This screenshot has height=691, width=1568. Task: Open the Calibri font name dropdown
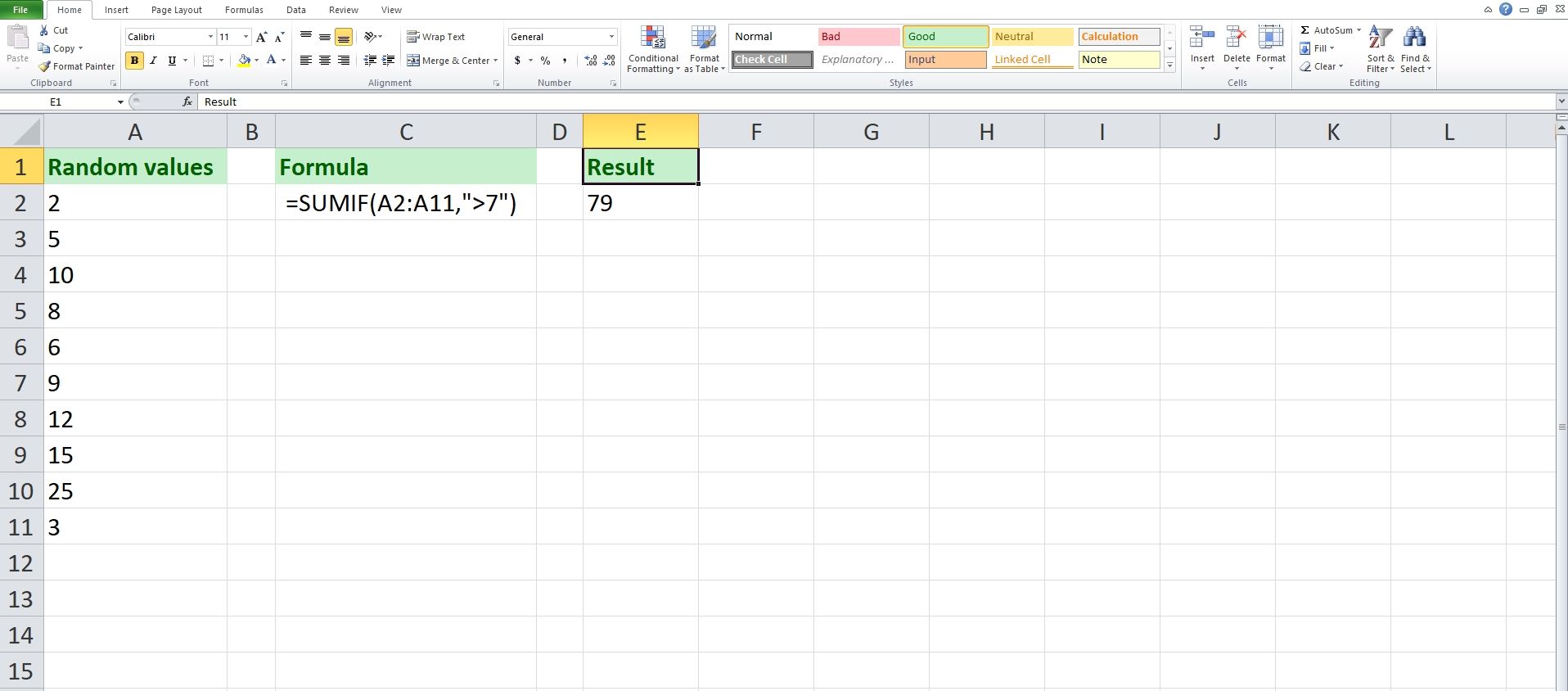tap(210, 37)
